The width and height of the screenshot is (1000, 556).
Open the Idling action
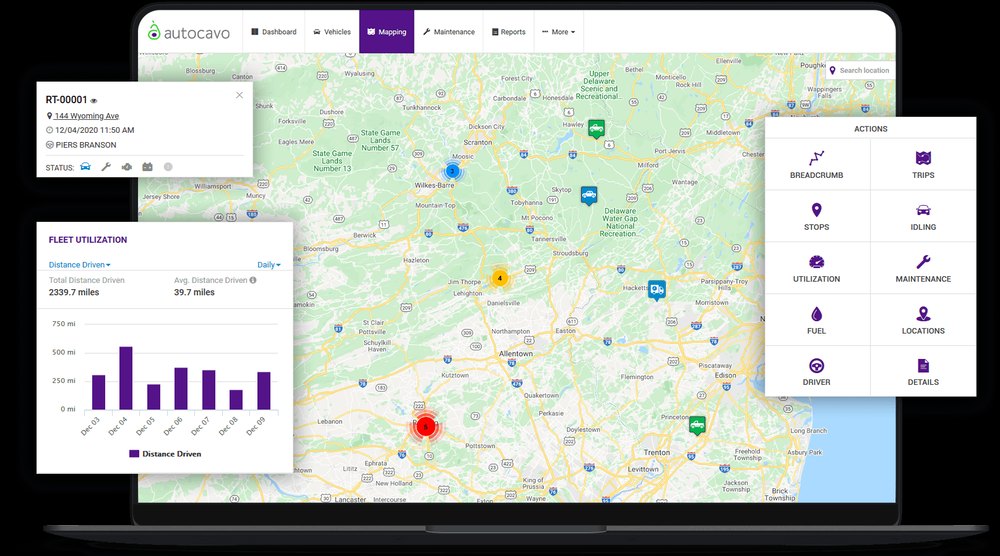[x=923, y=217]
